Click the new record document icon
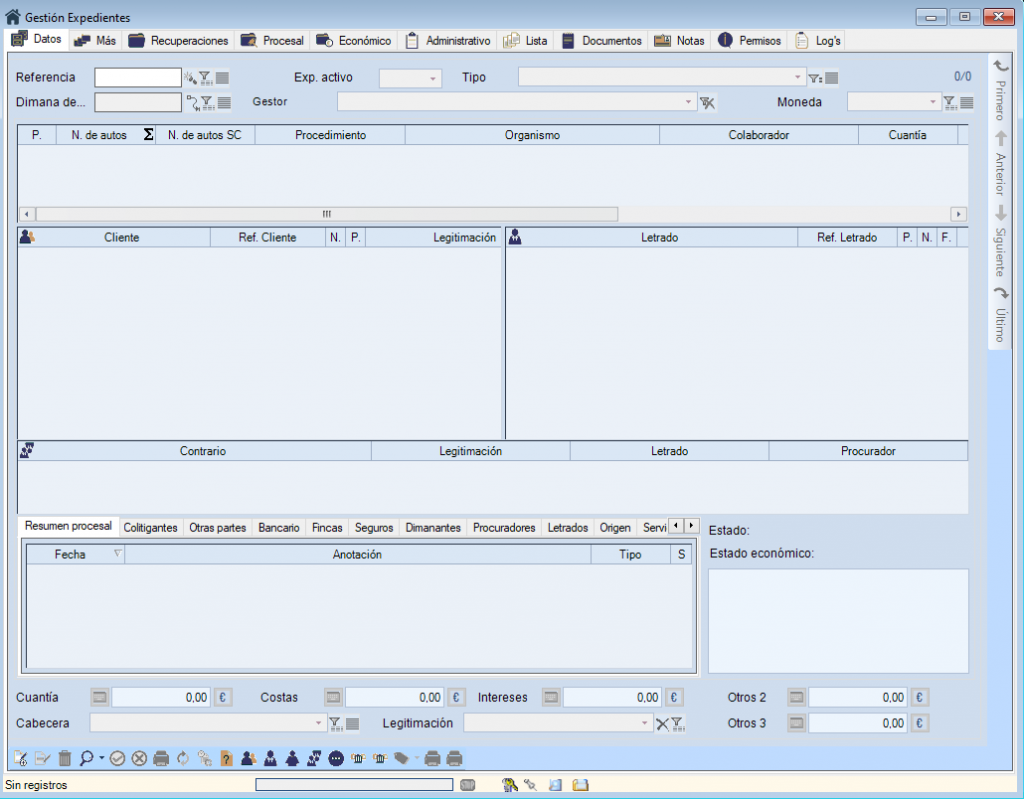Screen dimensions: 1024x799 (x=21, y=758)
